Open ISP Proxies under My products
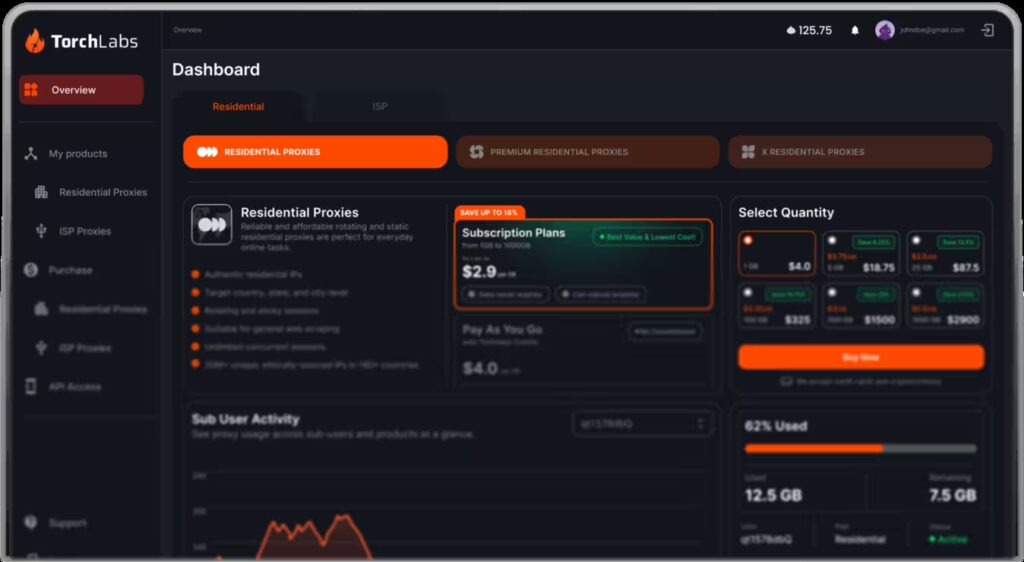Image resolution: width=1024 pixels, height=562 pixels. tap(85, 231)
